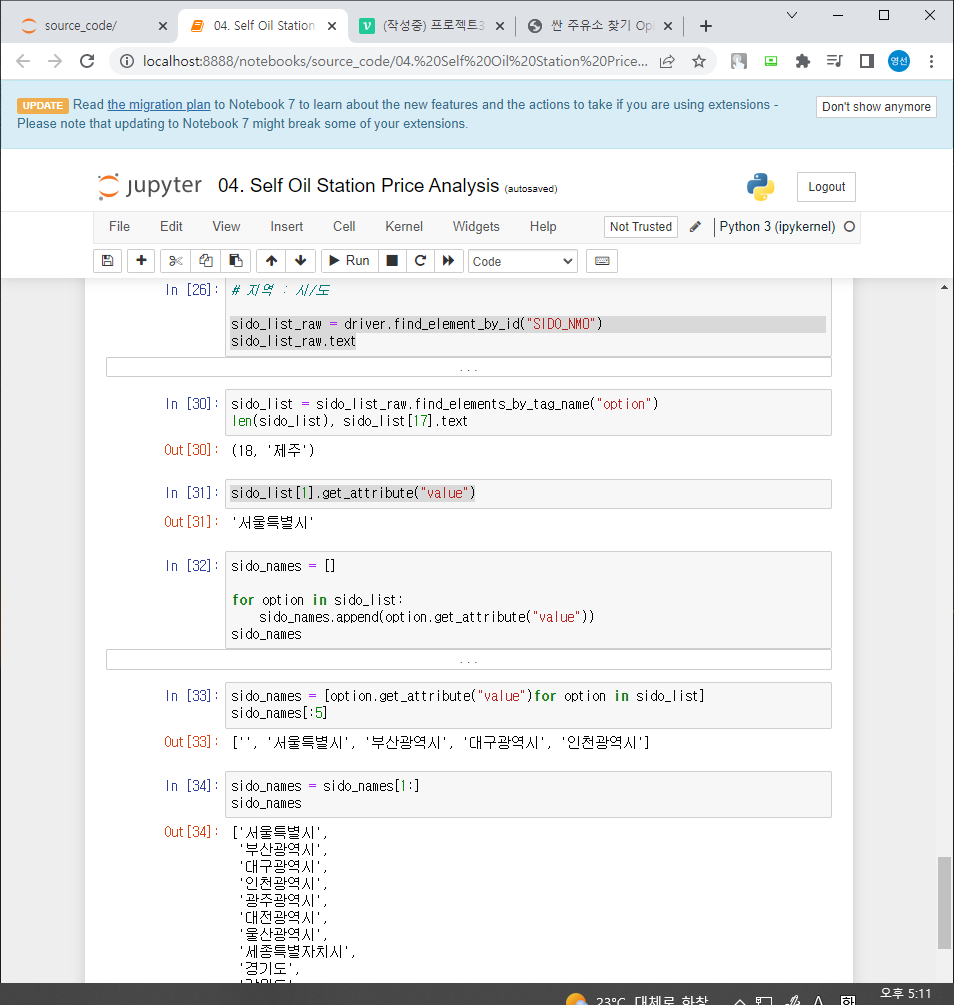Open cell type dropdown showing Code
The width and height of the screenshot is (954, 1005).
click(x=523, y=262)
